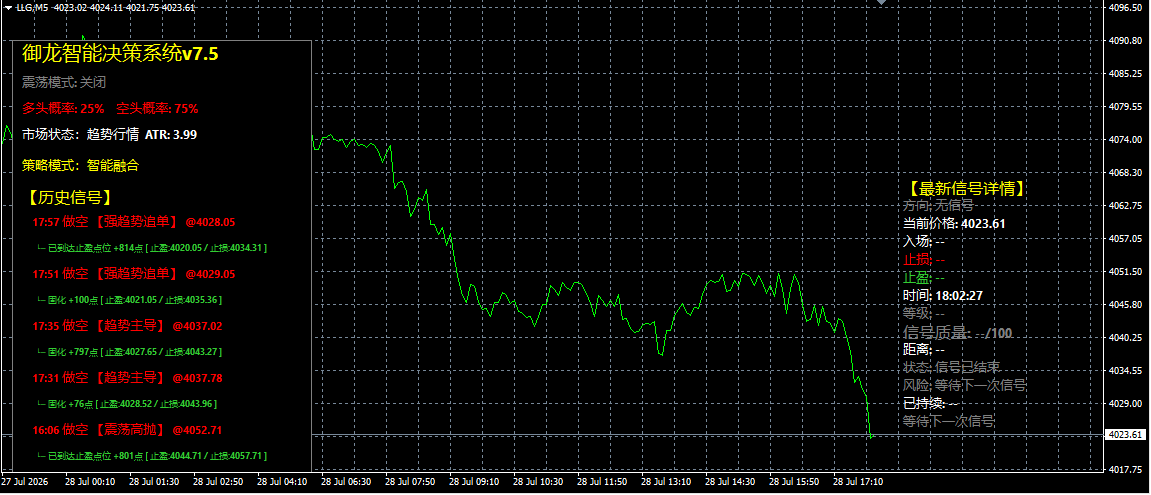Click the 信号质量: --/100 line
Image resolution: width=1151 pixels, height=495 pixels.
957,333
